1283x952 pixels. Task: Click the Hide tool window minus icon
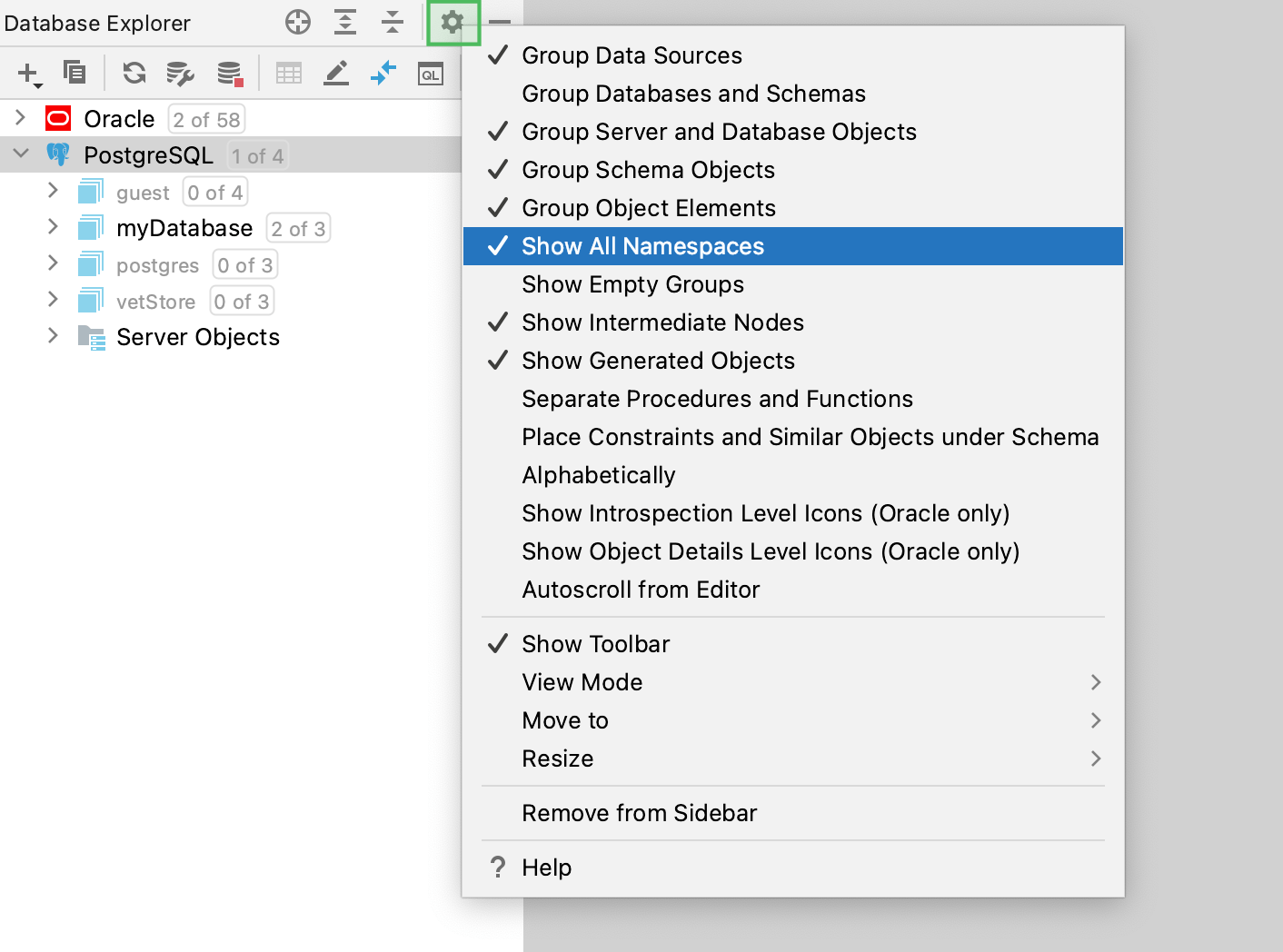(x=500, y=22)
